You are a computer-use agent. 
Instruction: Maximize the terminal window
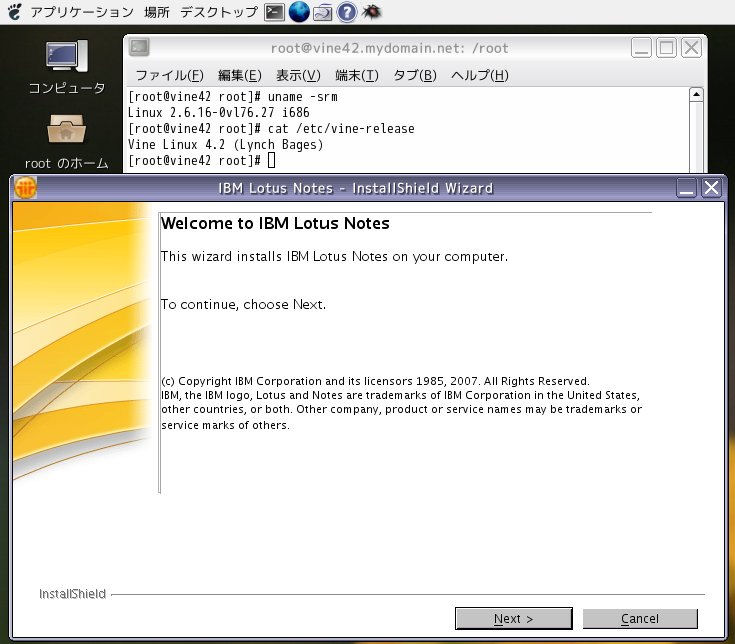coord(666,47)
